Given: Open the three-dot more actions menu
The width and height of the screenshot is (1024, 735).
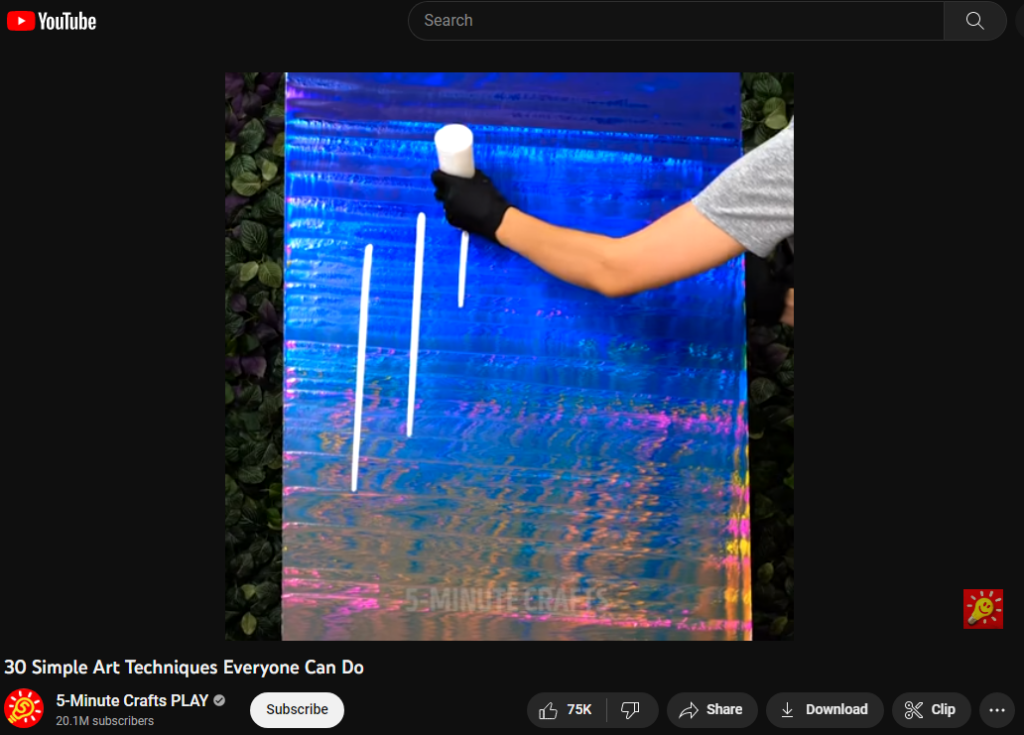Looking at the screenshot, I should point(997,710).
